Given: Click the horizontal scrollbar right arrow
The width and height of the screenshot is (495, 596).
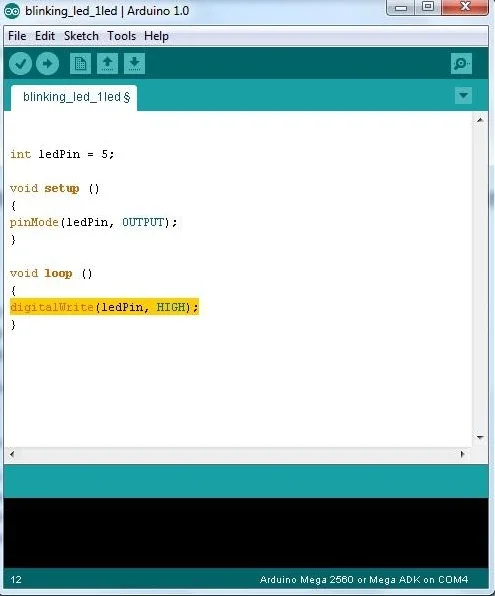Looking at the screenshot, I should click(x=462, y=454).
